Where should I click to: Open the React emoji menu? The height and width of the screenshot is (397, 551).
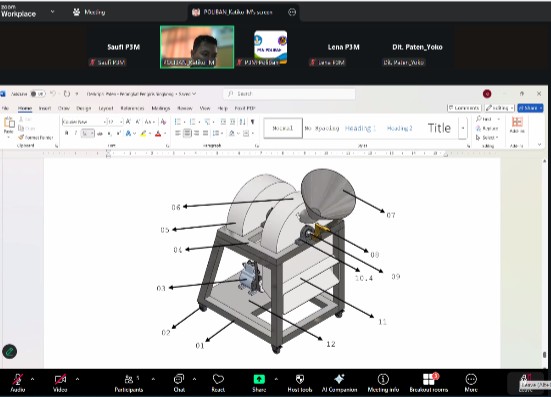[218, 383]
